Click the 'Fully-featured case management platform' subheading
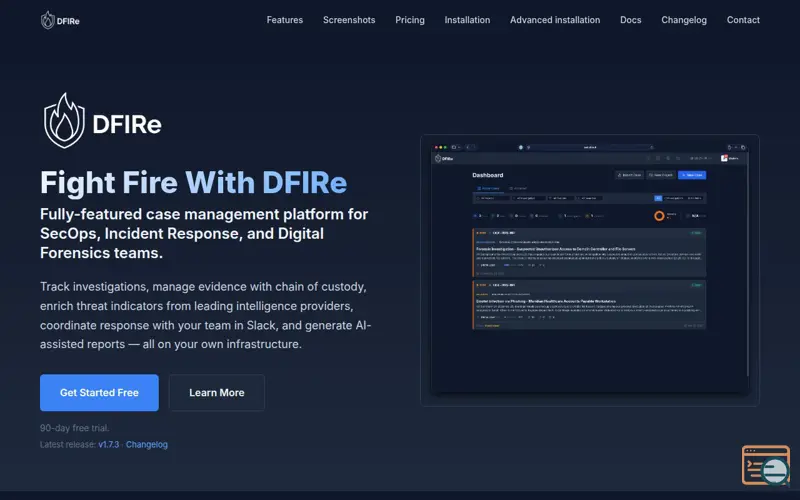 (x=204, y=233)
